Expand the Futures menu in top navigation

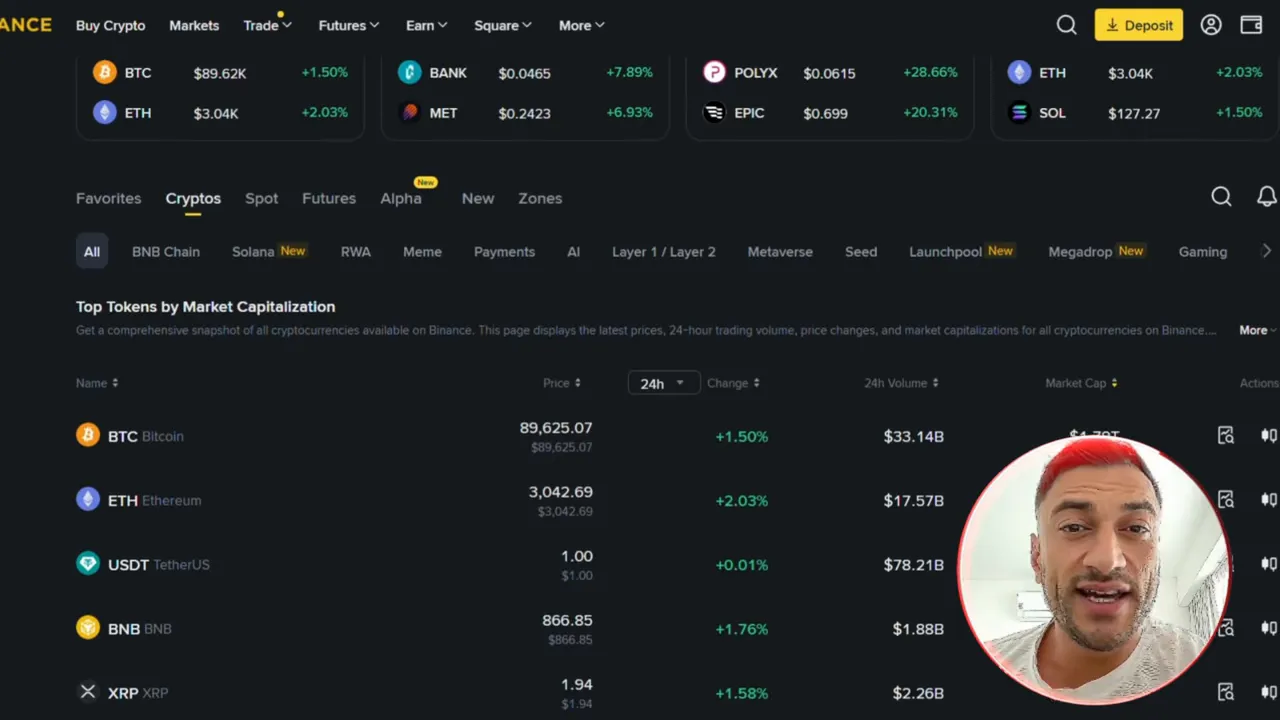(348, 25)
